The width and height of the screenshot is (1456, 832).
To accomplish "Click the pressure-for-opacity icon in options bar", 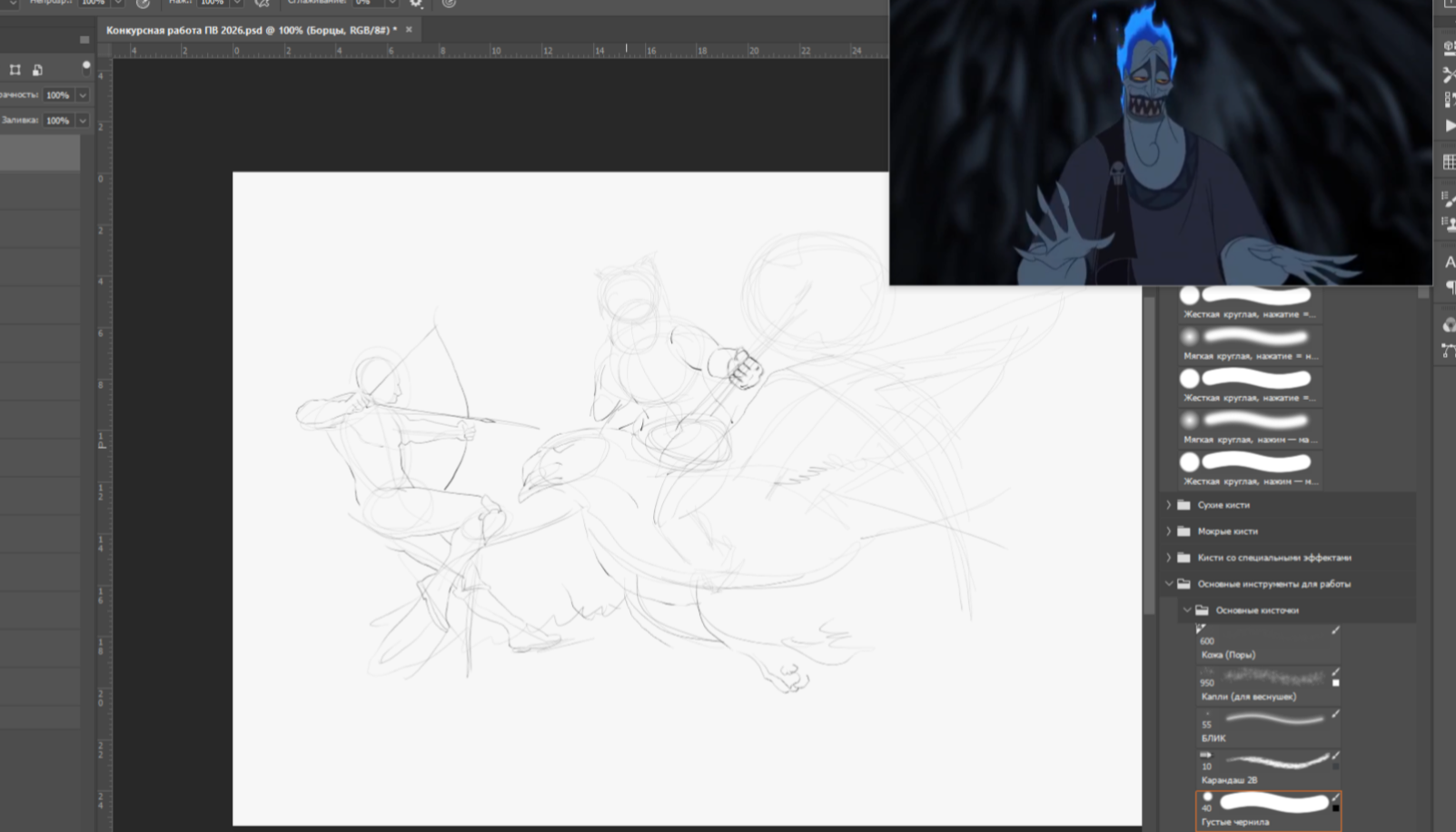I will (x=143, y=3).
